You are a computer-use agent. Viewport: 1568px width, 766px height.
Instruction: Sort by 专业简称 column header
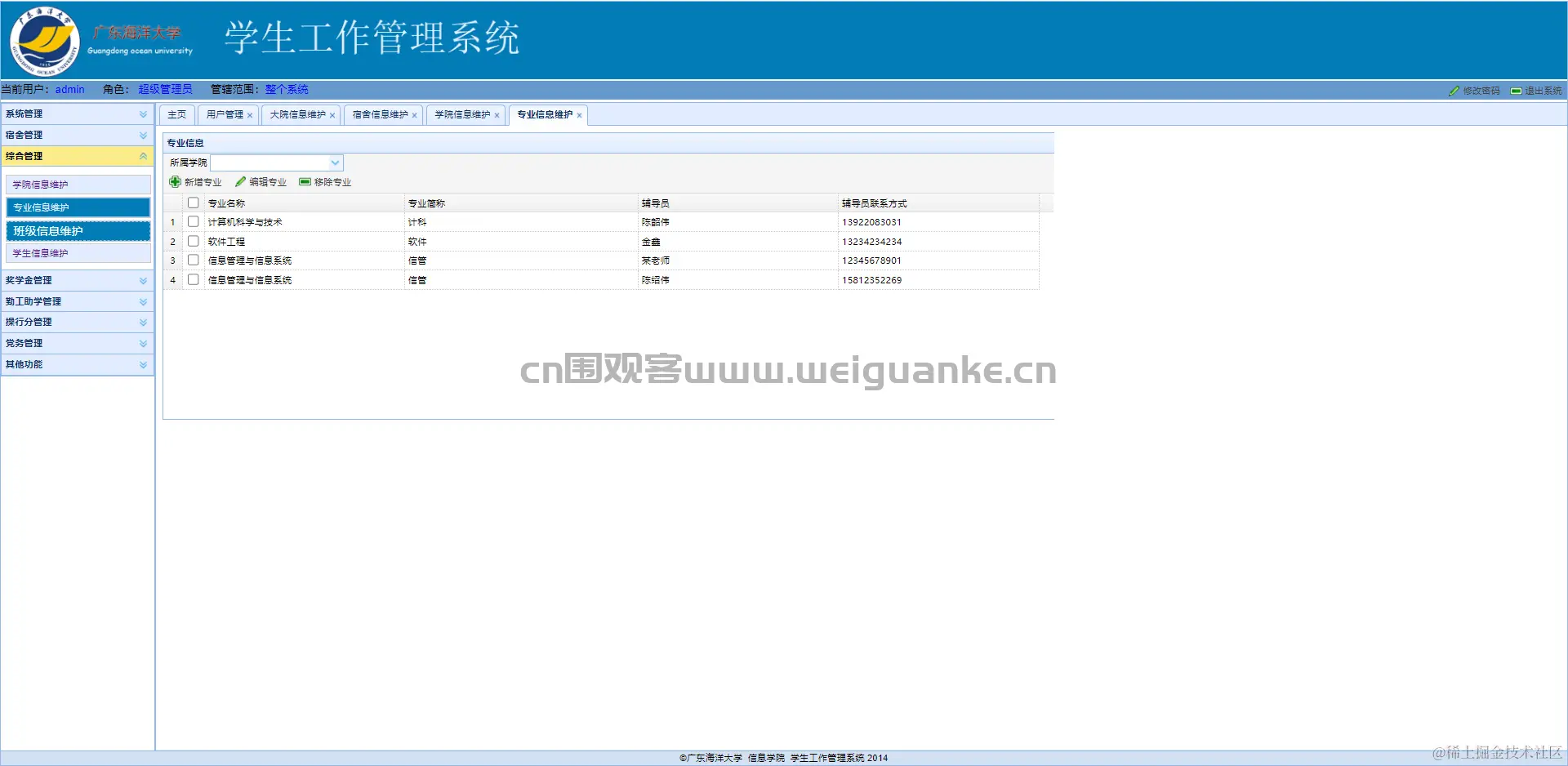[x=521, y=203]
